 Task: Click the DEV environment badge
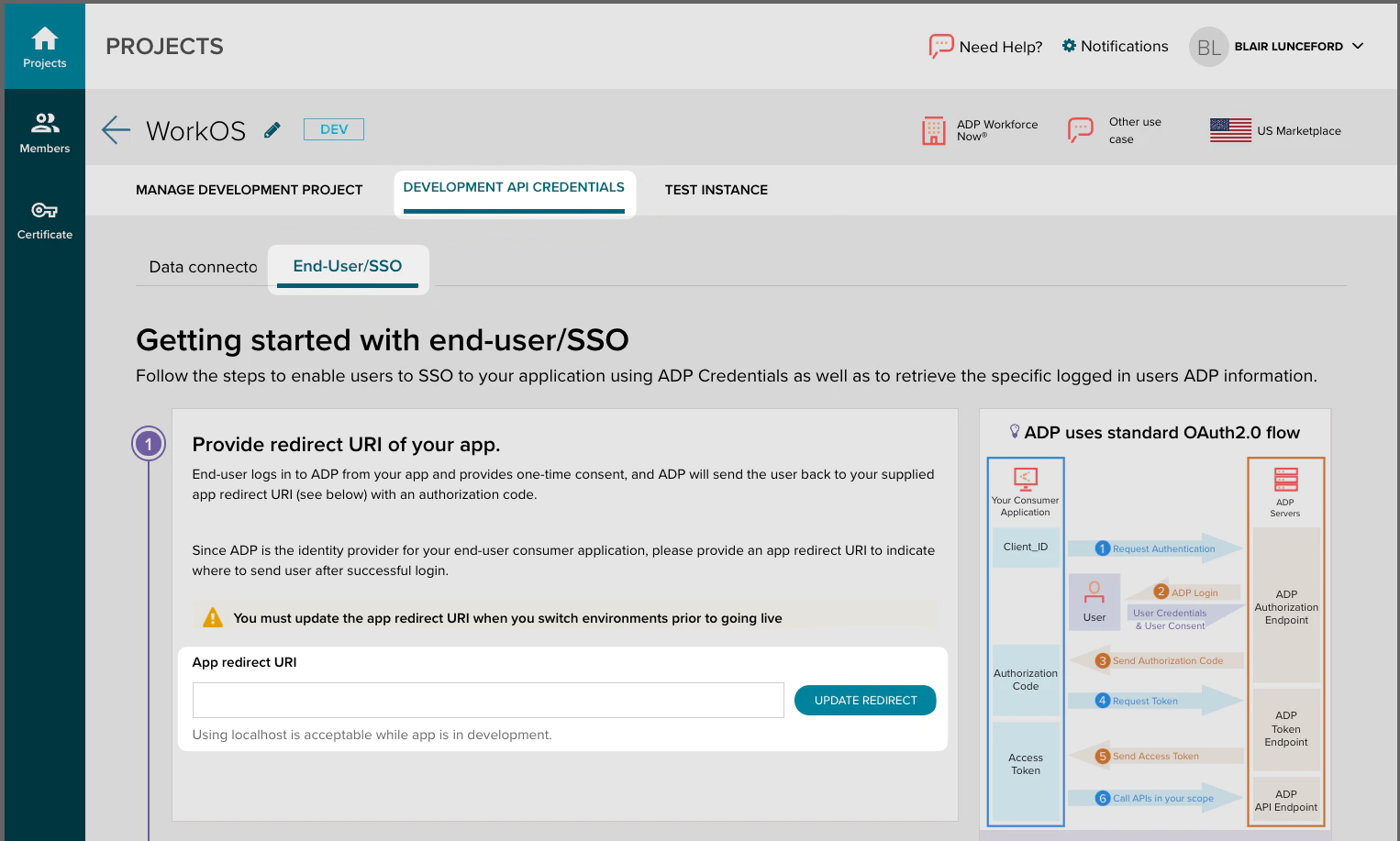tap(333, 128)
